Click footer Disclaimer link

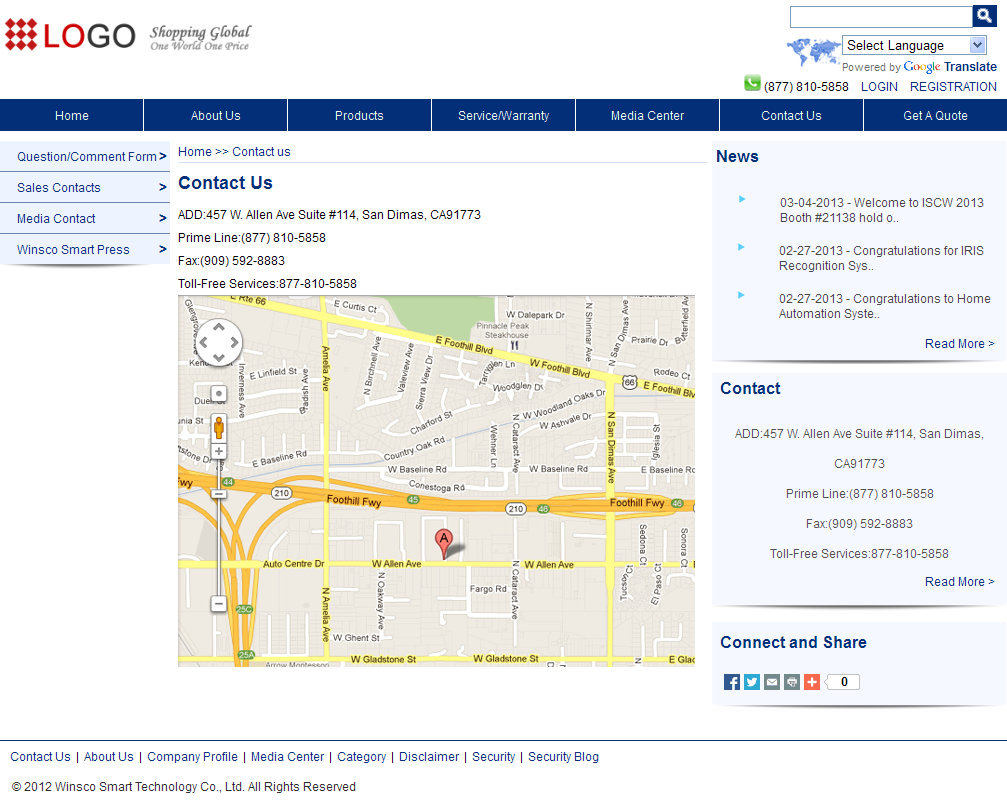click(x=429, y=757)
